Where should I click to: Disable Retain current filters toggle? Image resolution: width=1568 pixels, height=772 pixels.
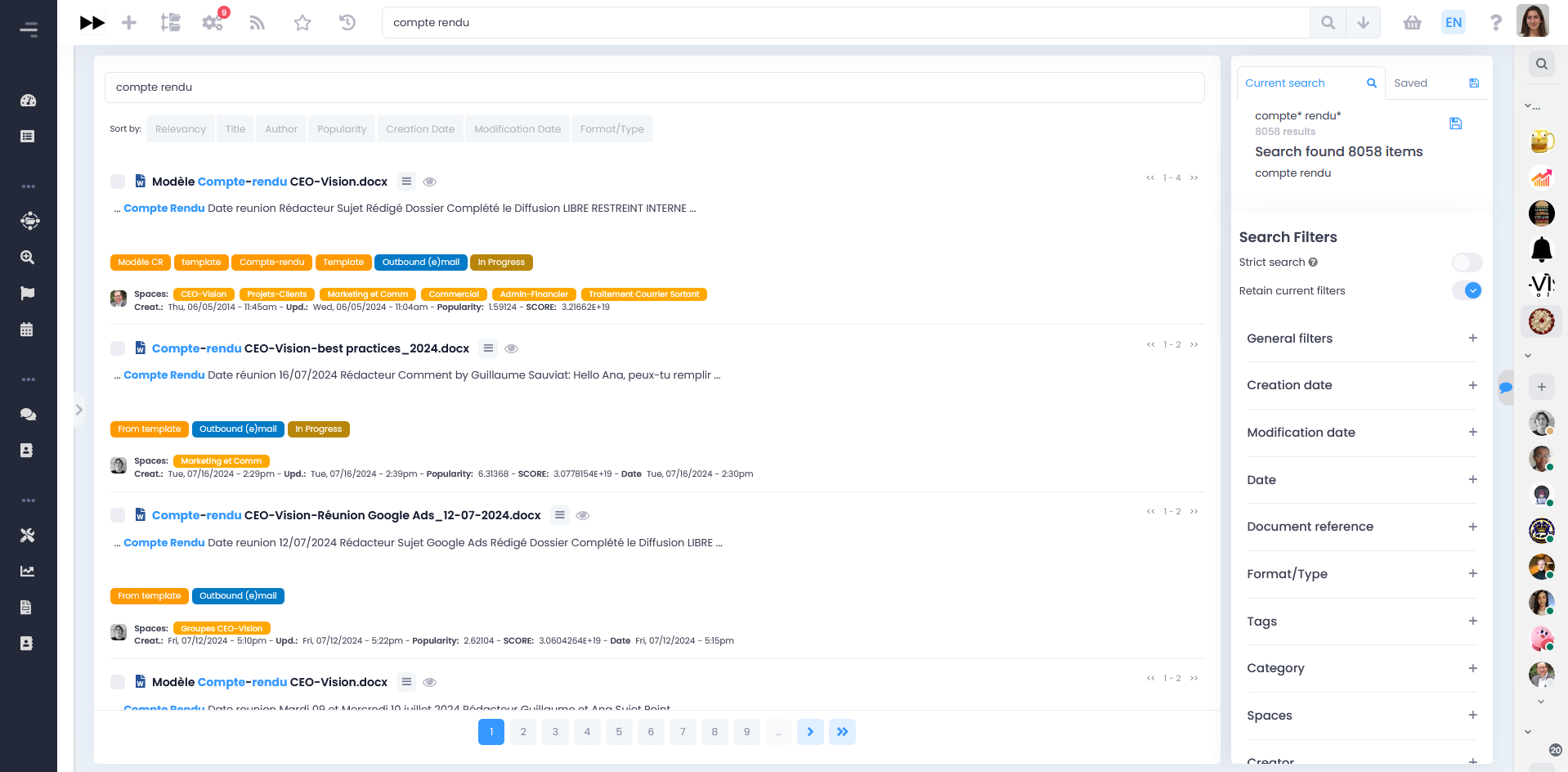click(x=1467, y=290)
